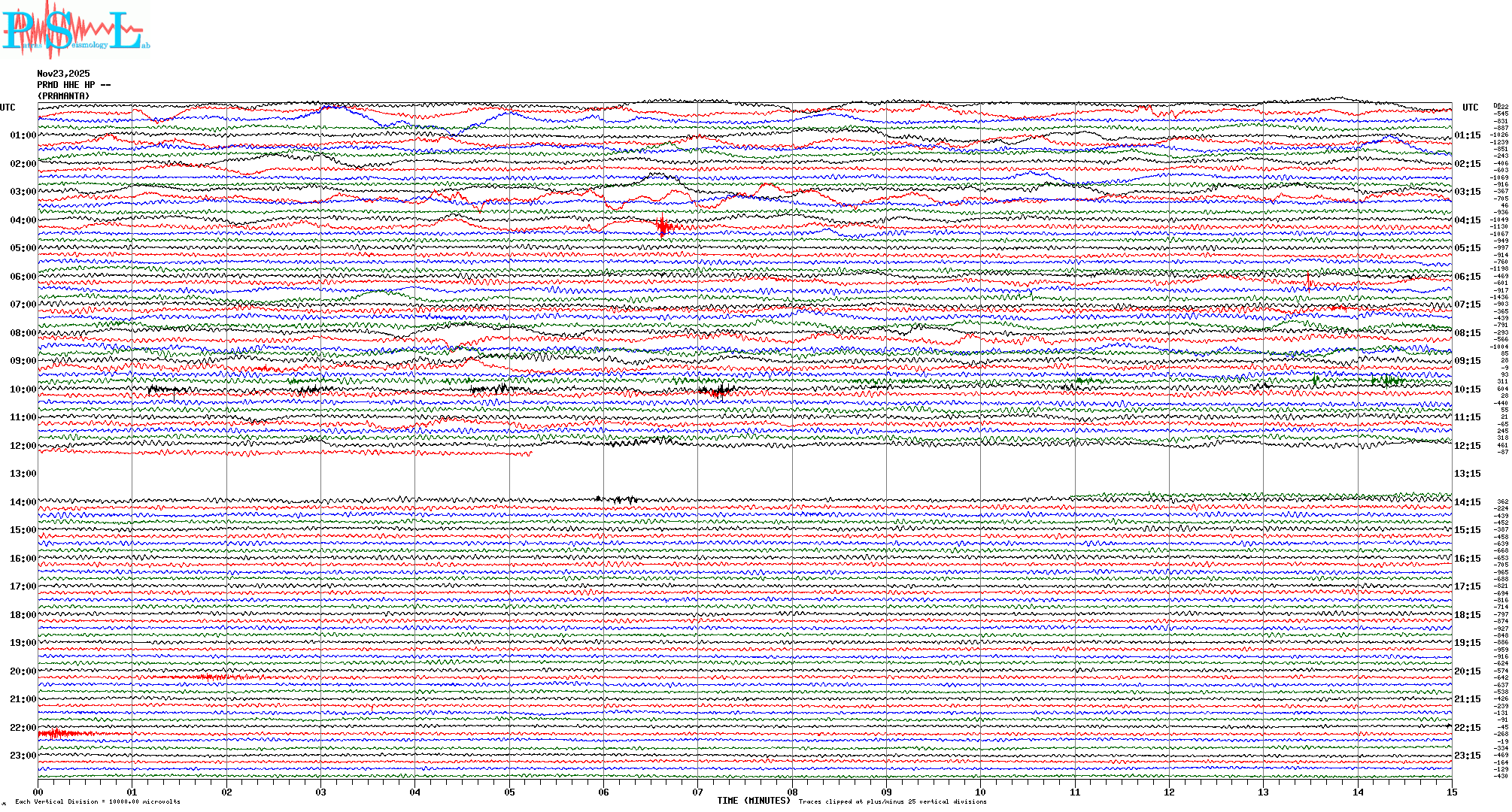
Task: Click the 06:15 label on right side
Action: [1467, 277]
